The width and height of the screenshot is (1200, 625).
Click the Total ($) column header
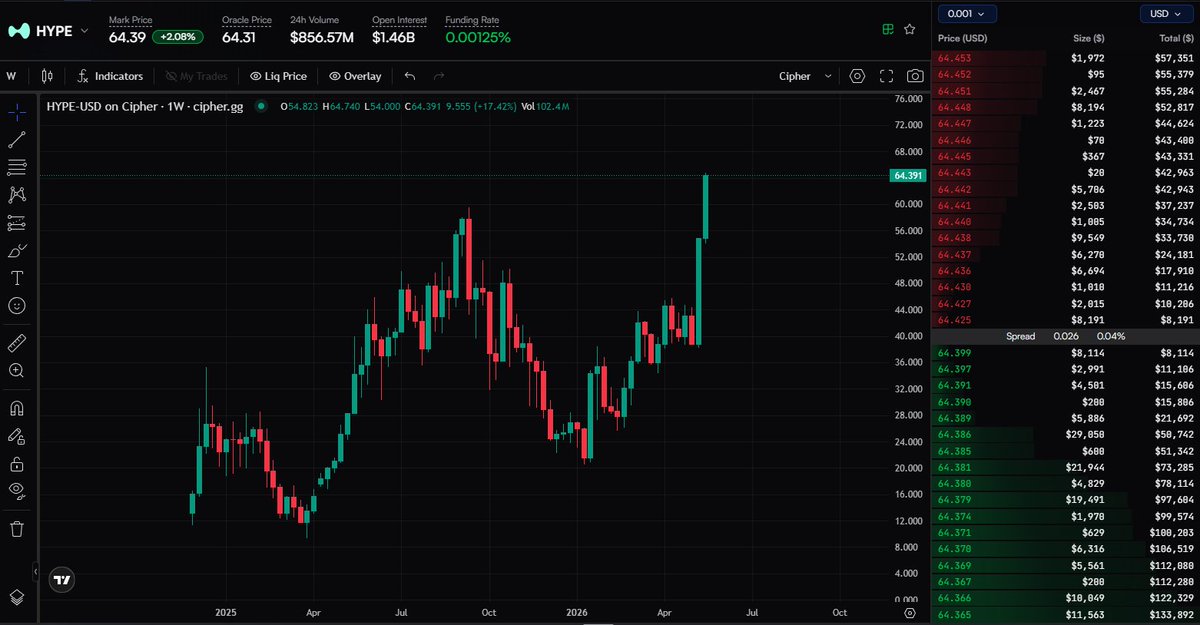[1176, 38]
